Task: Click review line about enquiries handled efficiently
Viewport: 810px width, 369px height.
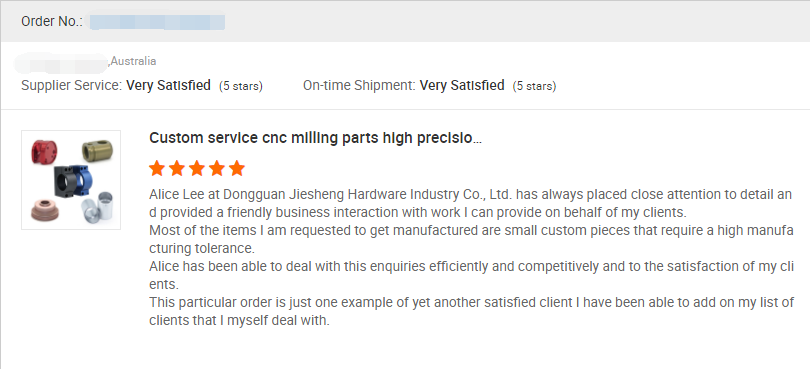Action: tap(471, 275)
